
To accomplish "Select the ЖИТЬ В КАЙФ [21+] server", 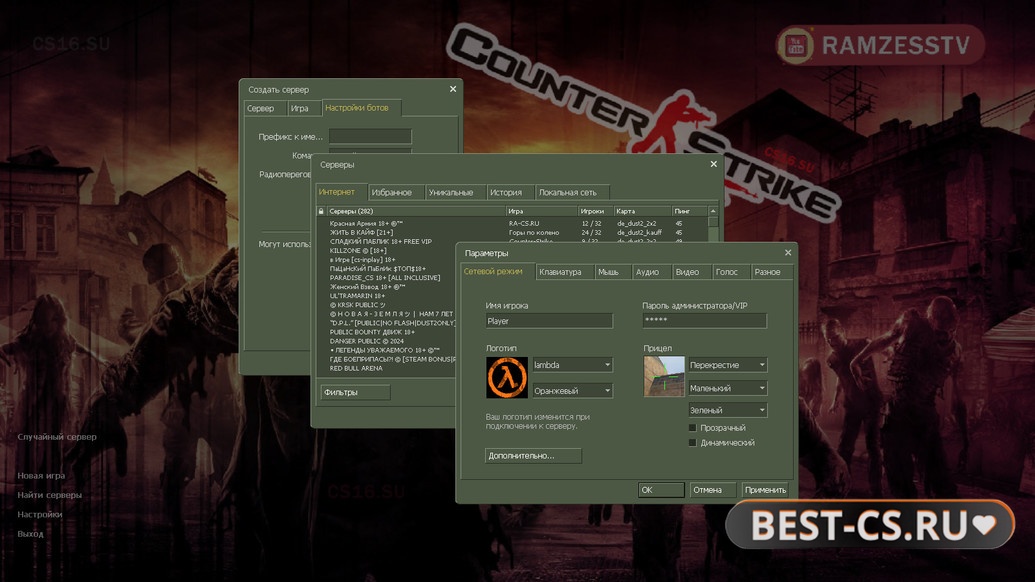I will [514, 232].
